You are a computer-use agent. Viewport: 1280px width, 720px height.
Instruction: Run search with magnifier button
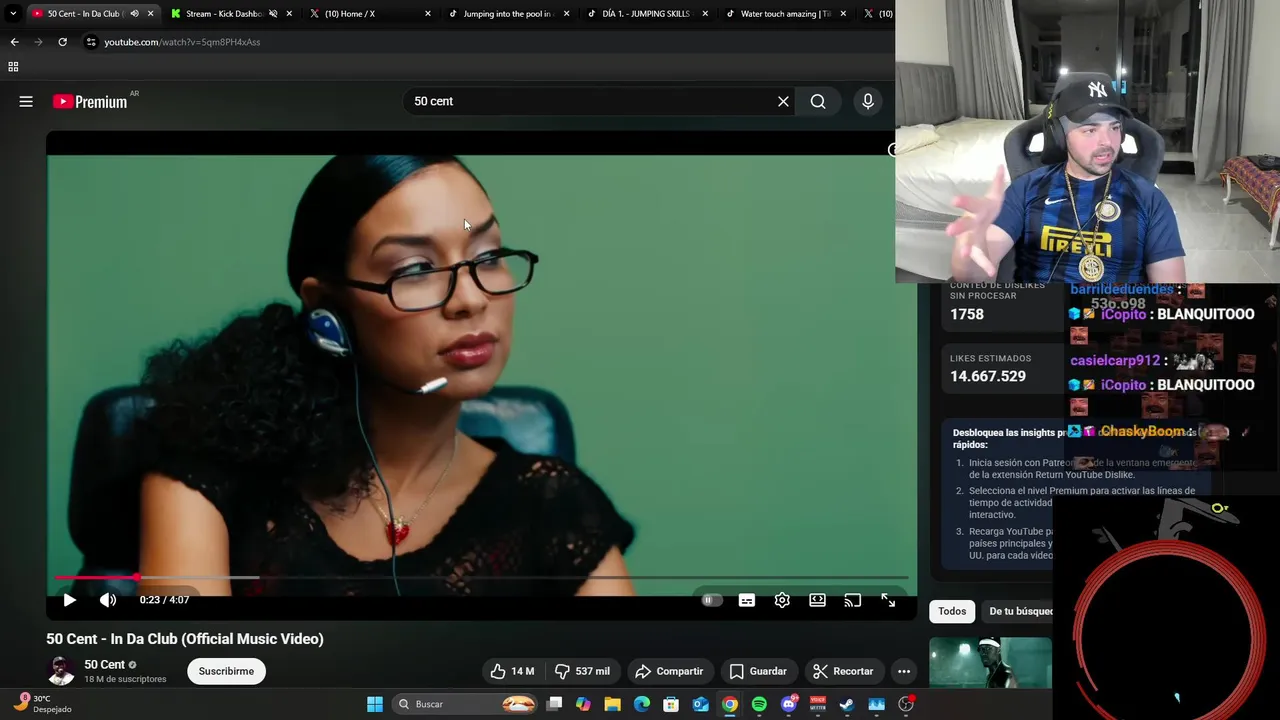tap(818, 101)
